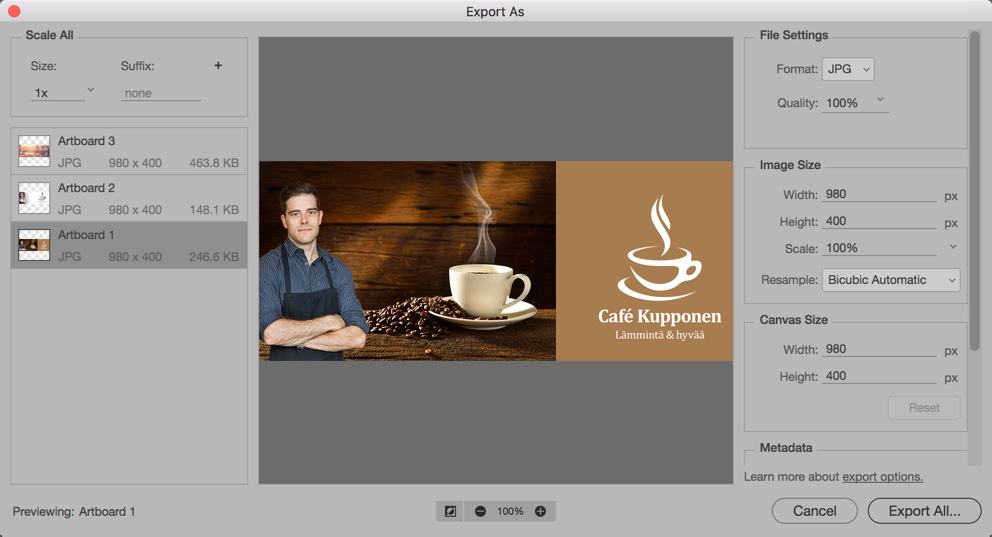Open the Format JPG dropdown
Screen dimensions: 992x537
pyautogui.click(x=848, y=69)
